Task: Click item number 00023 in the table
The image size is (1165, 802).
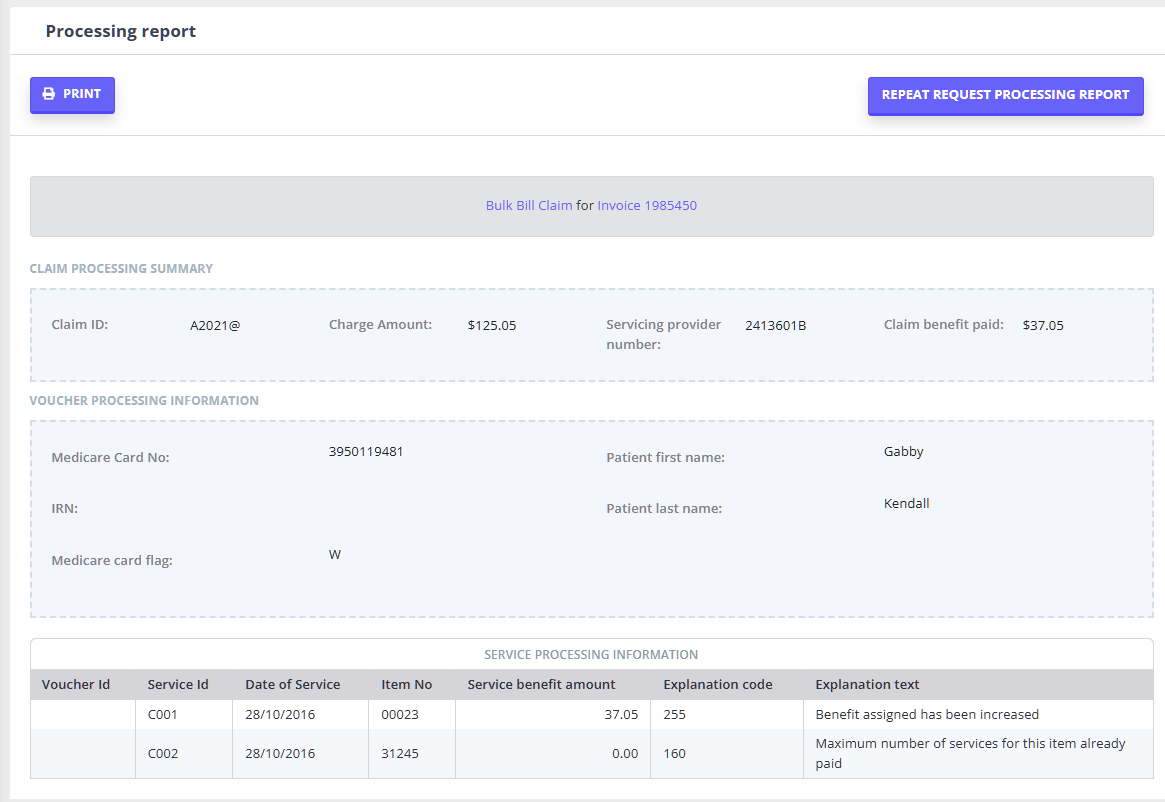Action: point(398,715)
